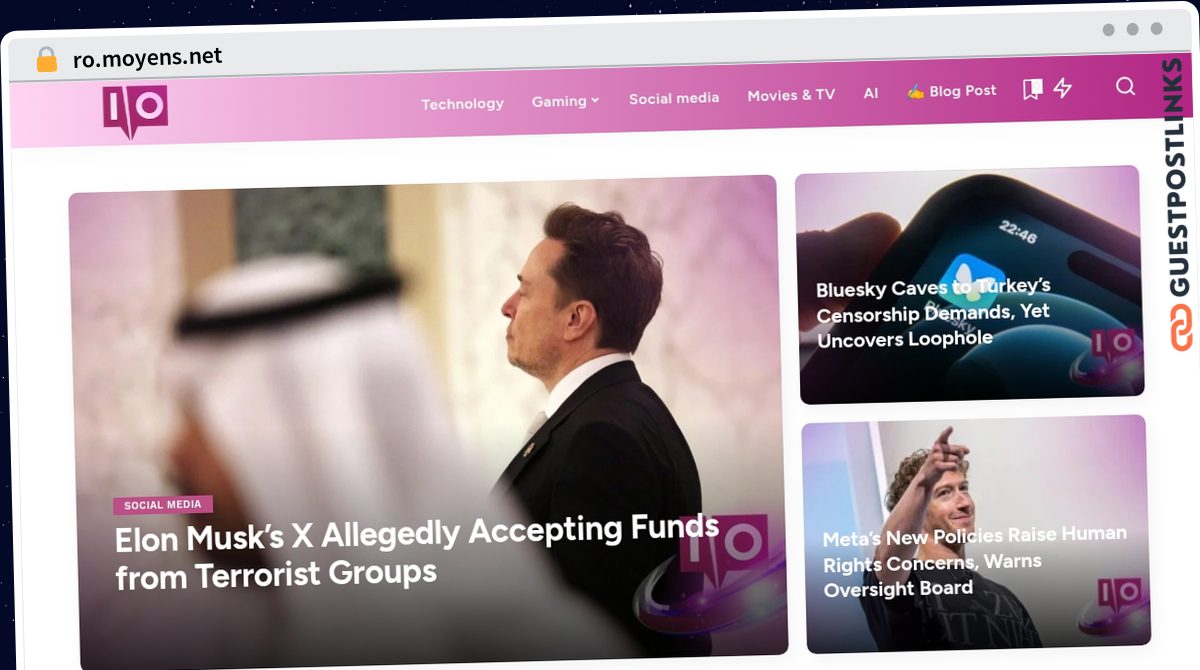Image resolution: width=1200 pixels, height=670 pixels.
Task: Open the bookmarks icon in navbar
Action: coord(1032,90)
